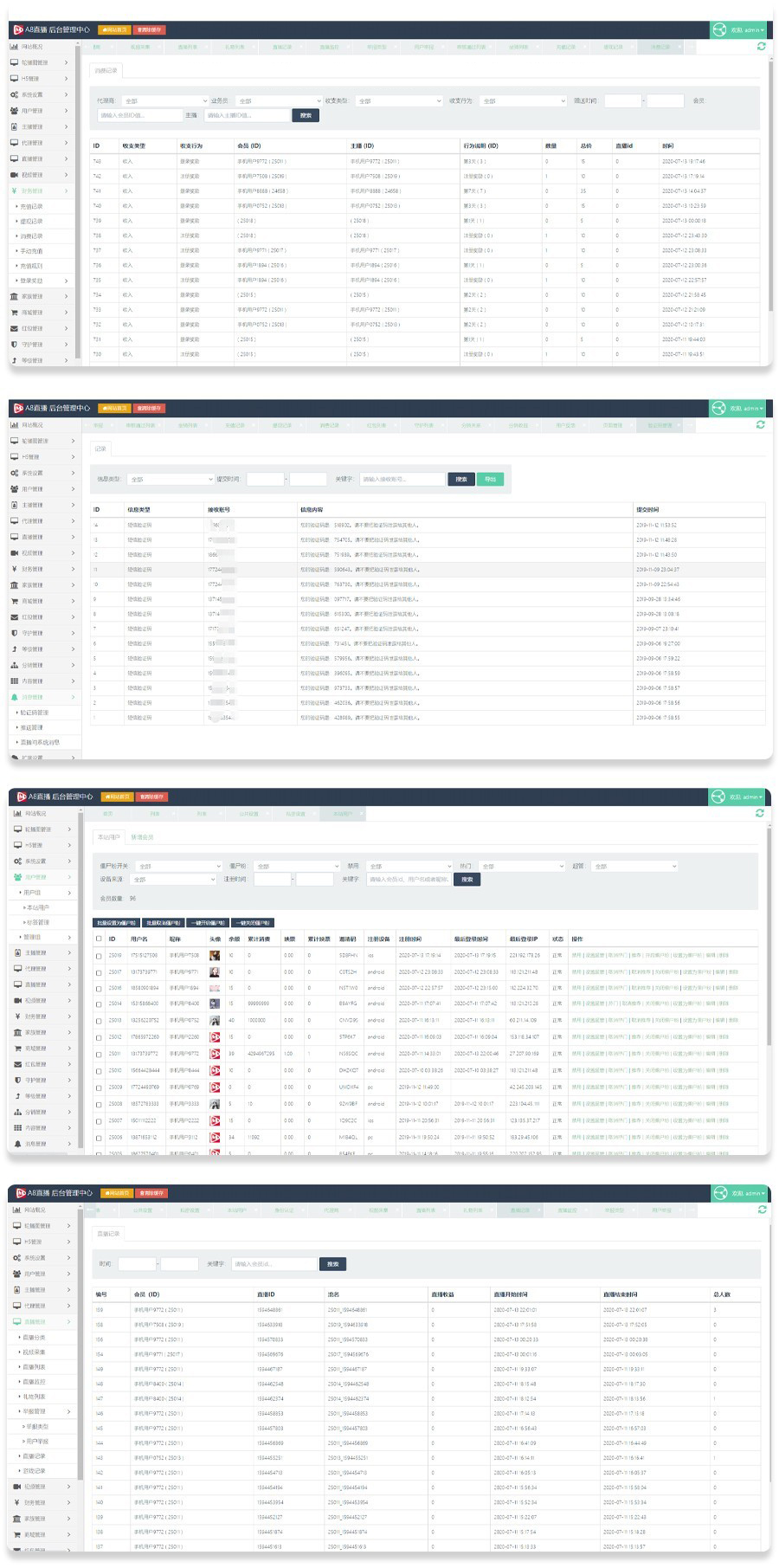This screenshot has width=779, height=1568.
Task: Click refresh icon on 直播记录 page
Action: click(x=762, y=1210)
